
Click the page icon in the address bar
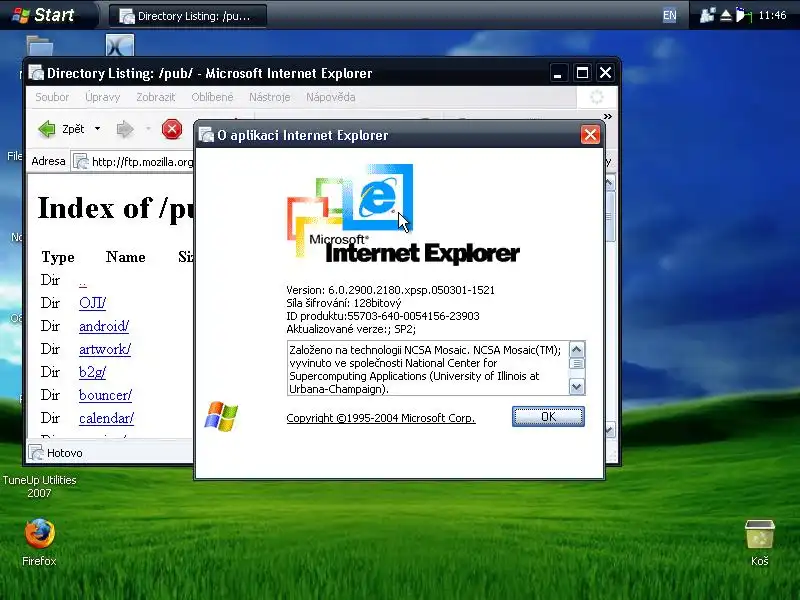pyautogui.click(x=81, y=162)
